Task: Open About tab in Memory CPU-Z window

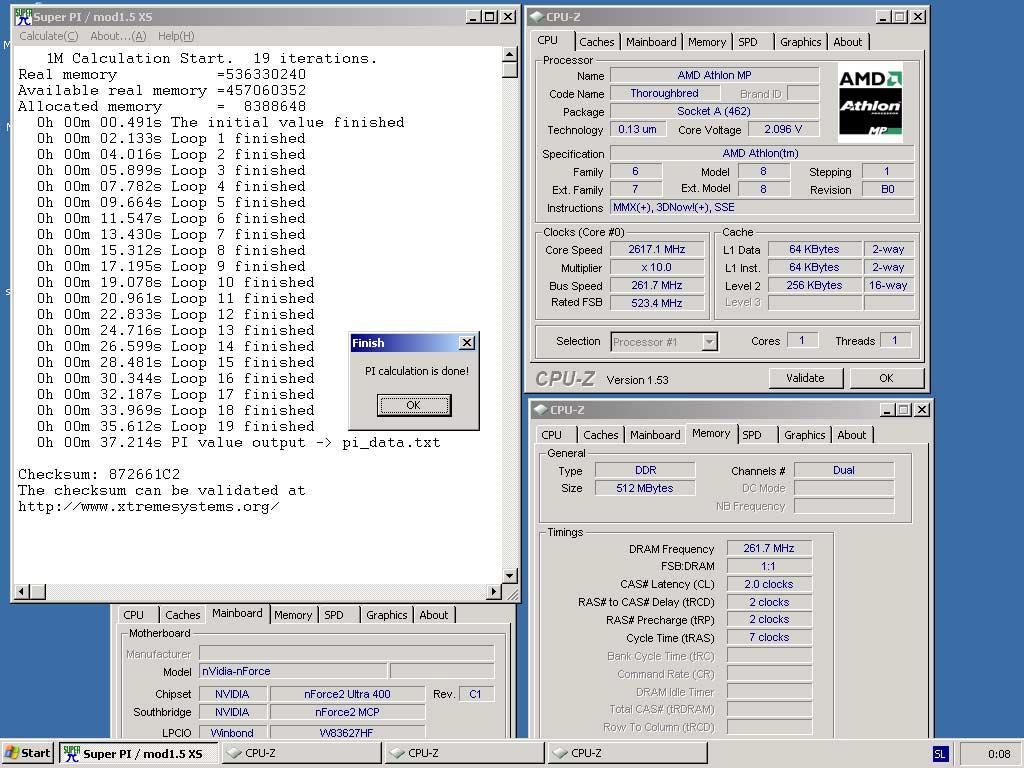Action: pyautogui.click(x=852, y=435)
